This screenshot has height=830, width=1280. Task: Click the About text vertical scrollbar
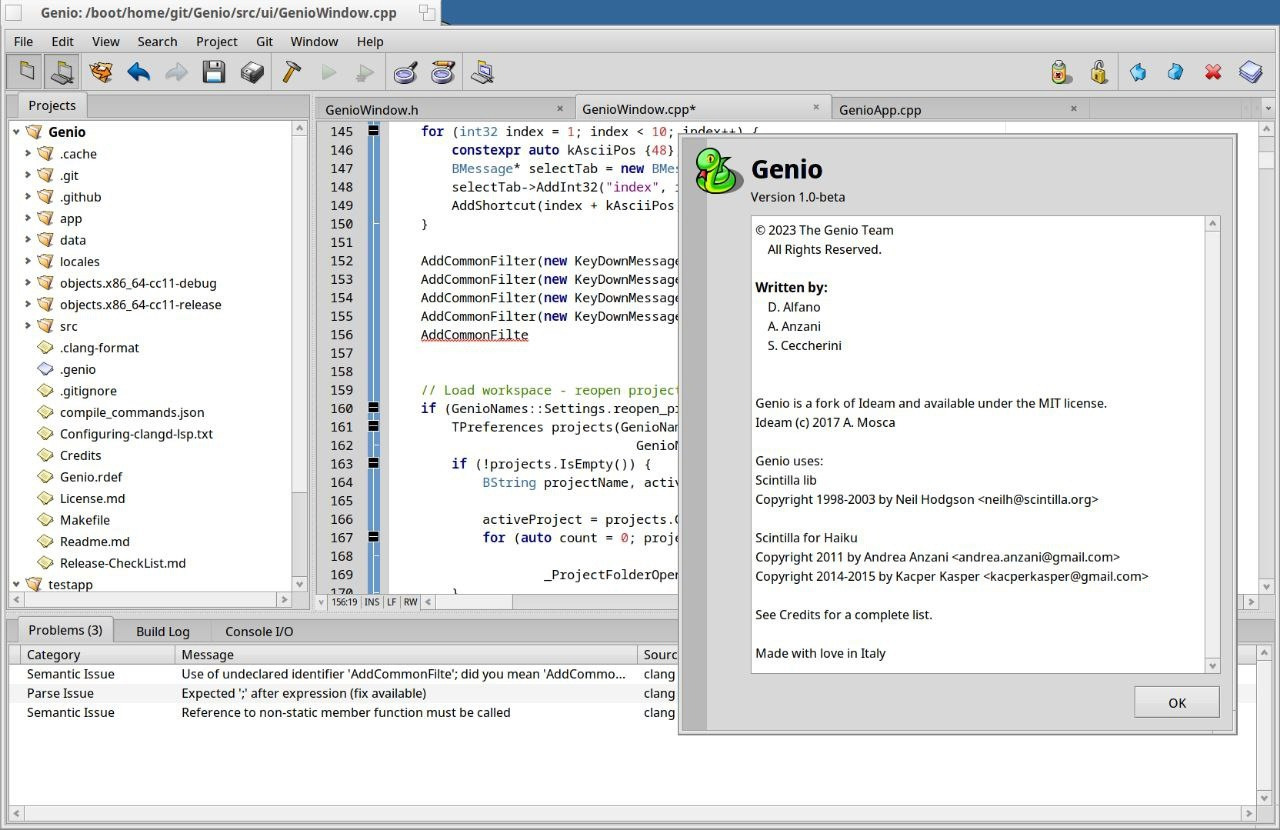tap(1213, 445)
